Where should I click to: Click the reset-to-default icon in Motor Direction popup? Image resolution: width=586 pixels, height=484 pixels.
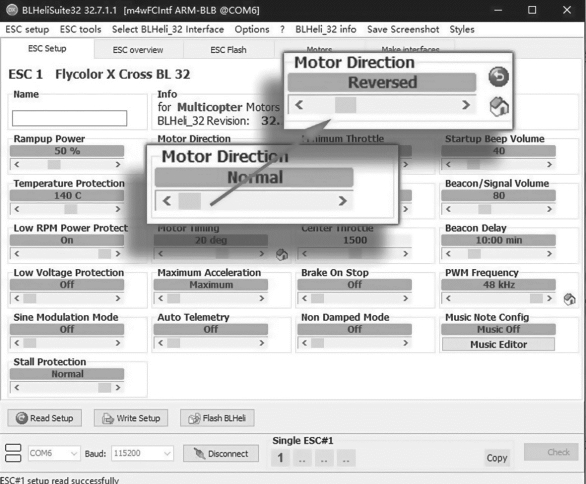click(x=499, y=107)
